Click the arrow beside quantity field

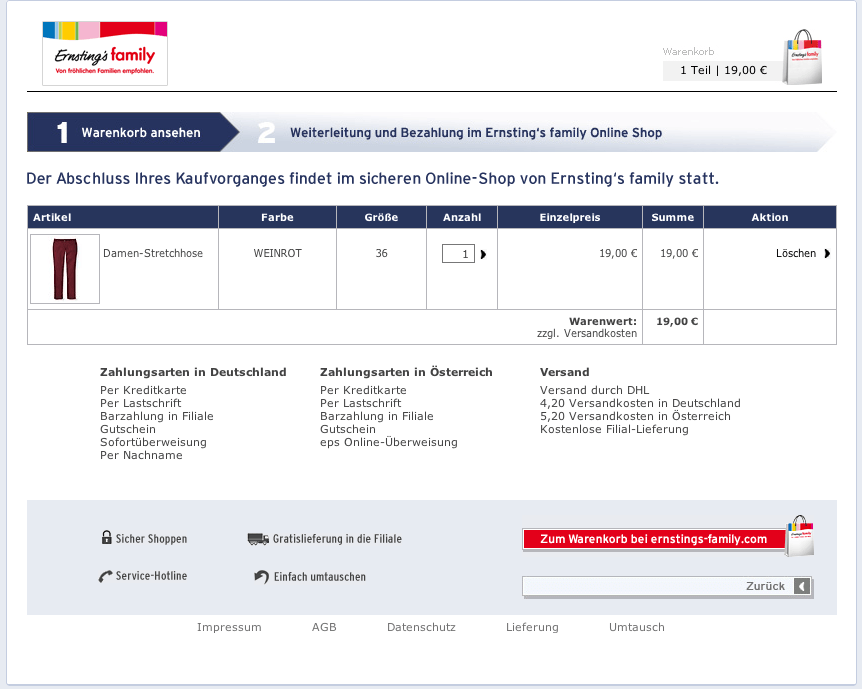483,255
